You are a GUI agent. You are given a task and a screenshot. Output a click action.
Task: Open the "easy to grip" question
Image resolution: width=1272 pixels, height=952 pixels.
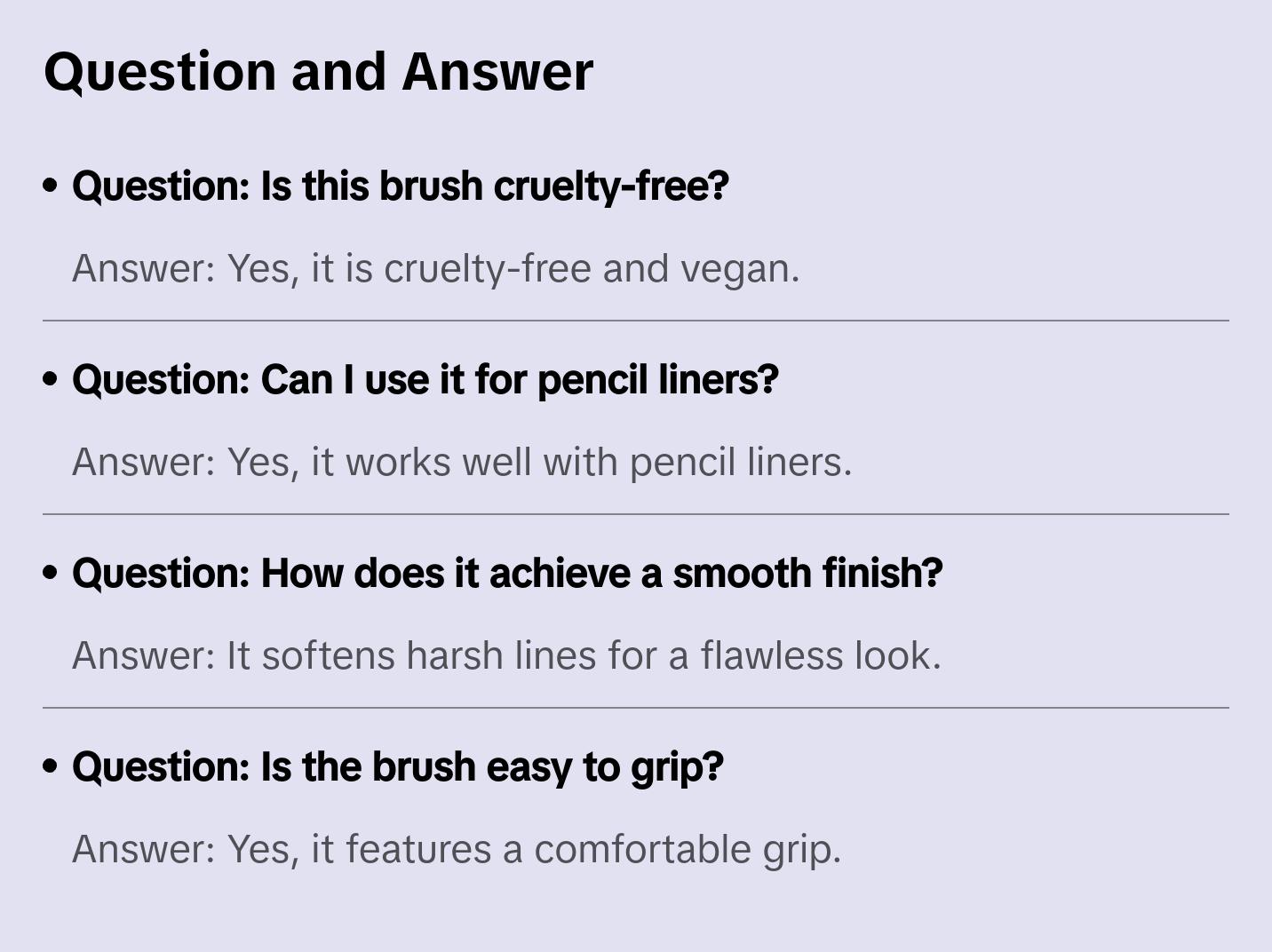click(397, 767)
